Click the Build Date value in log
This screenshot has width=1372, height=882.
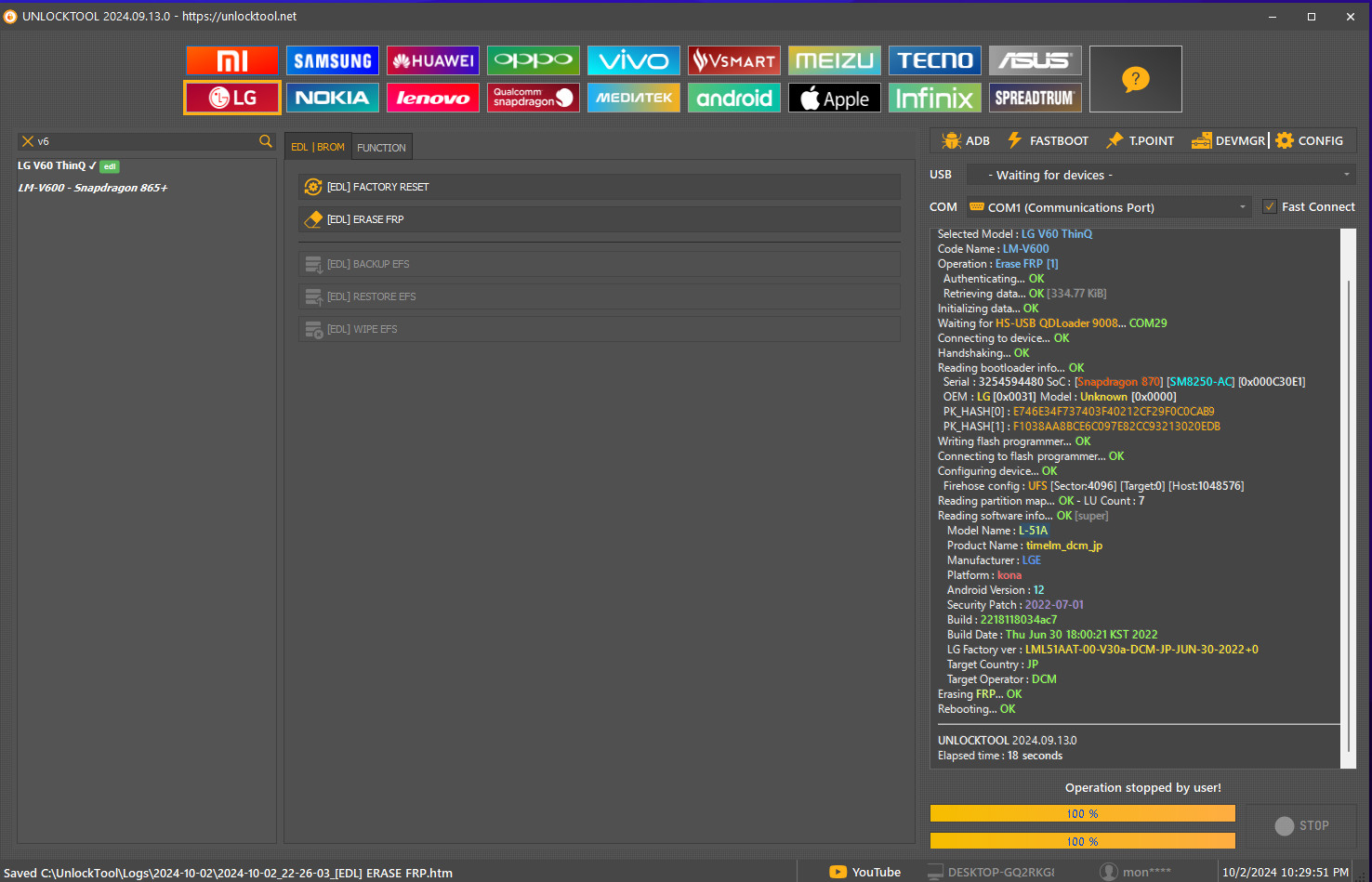(x=1082, y=635)
